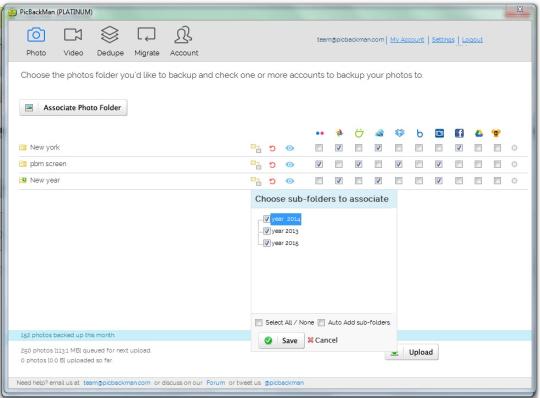The width and height of the screenshot is (540, 398).
Task: Check Google Drive box for New year row
Action: [478, 180]
